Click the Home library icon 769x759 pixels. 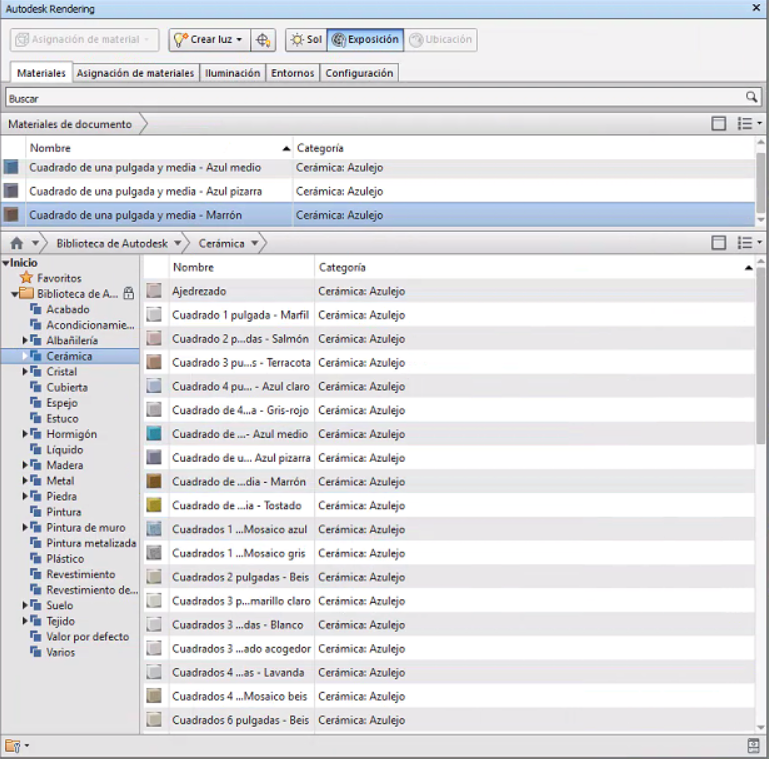click(x=17, y=243)
